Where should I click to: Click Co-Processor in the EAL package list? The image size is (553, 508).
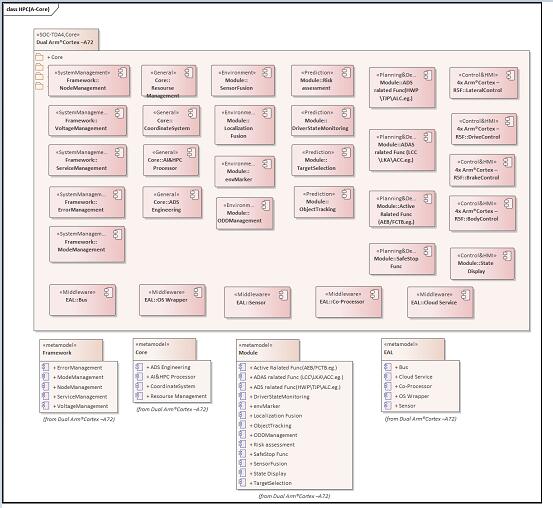(415, 386)
